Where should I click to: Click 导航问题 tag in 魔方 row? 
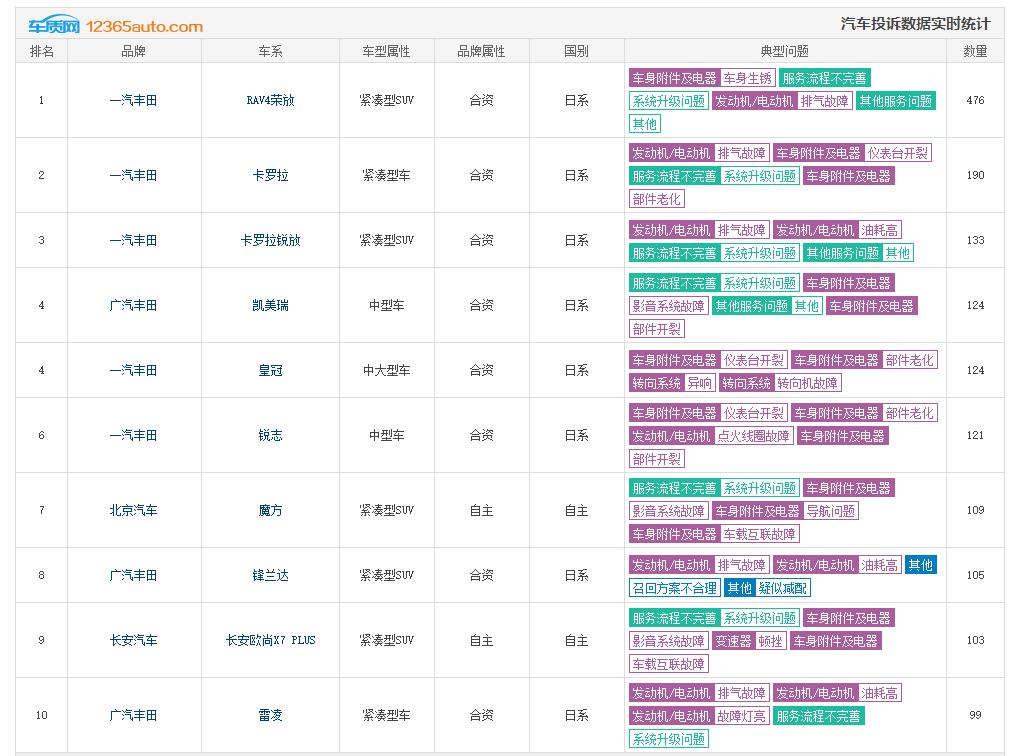coord(831,511)
